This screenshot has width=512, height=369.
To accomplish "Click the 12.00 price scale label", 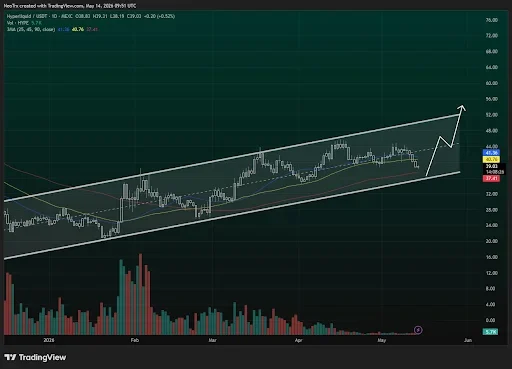I will pos(492,273).
